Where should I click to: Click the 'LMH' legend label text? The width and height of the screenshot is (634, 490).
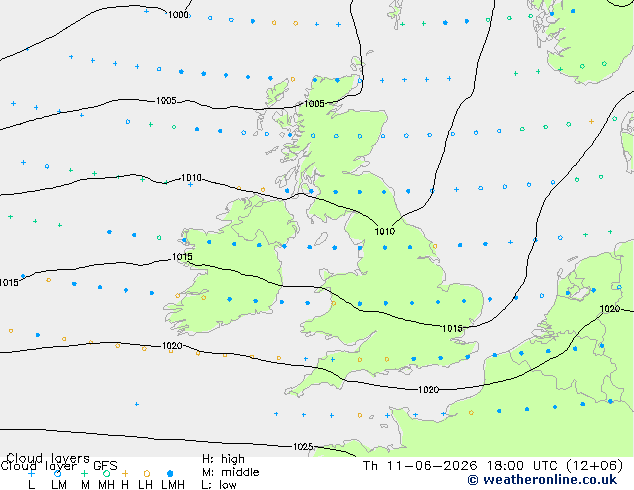pos(173,484)
